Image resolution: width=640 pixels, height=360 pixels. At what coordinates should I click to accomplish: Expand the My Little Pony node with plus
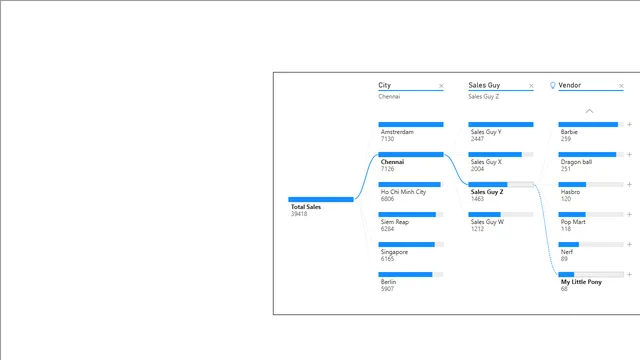629,274
